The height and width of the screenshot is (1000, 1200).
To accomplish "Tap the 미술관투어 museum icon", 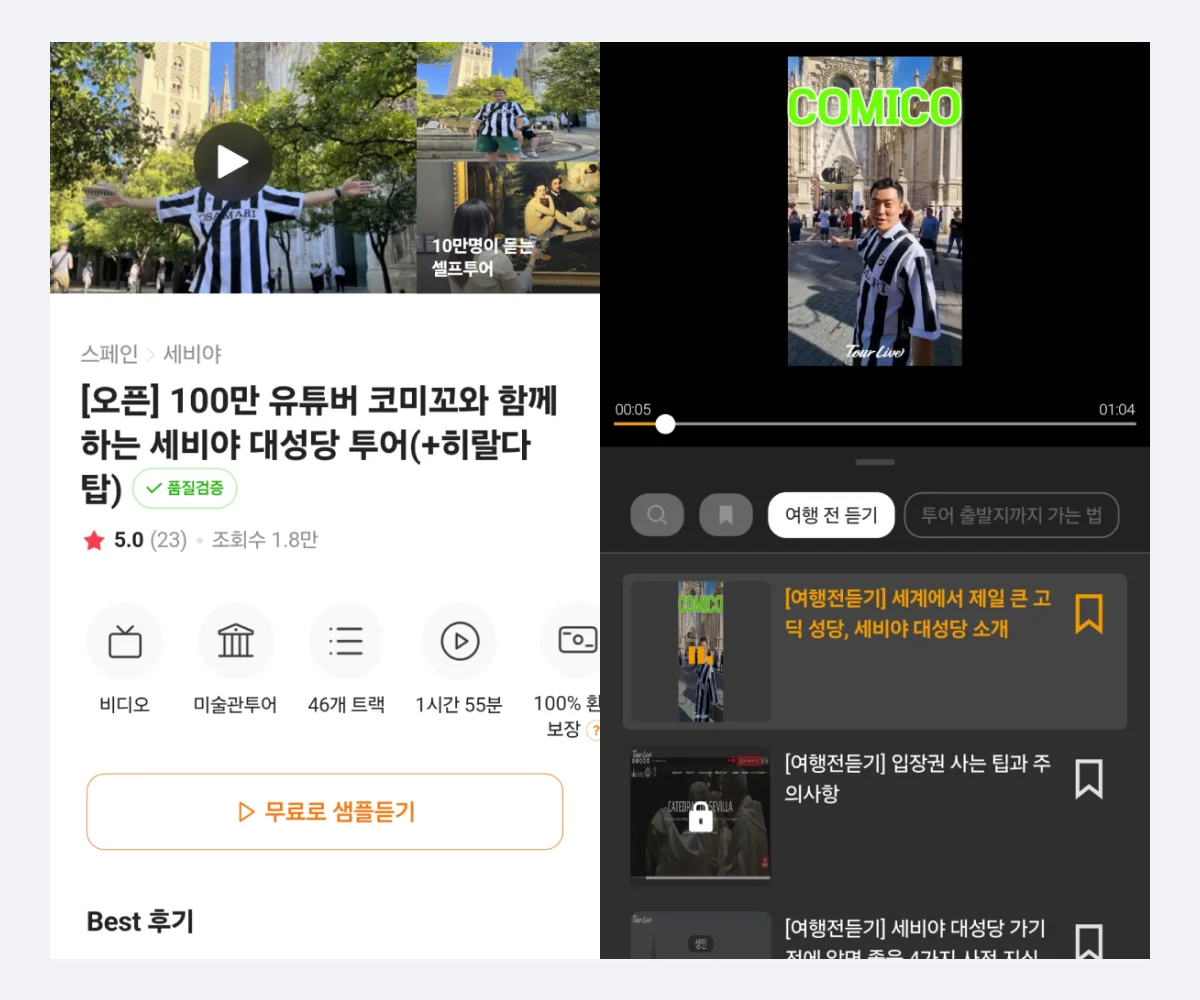I will point(235,640).
